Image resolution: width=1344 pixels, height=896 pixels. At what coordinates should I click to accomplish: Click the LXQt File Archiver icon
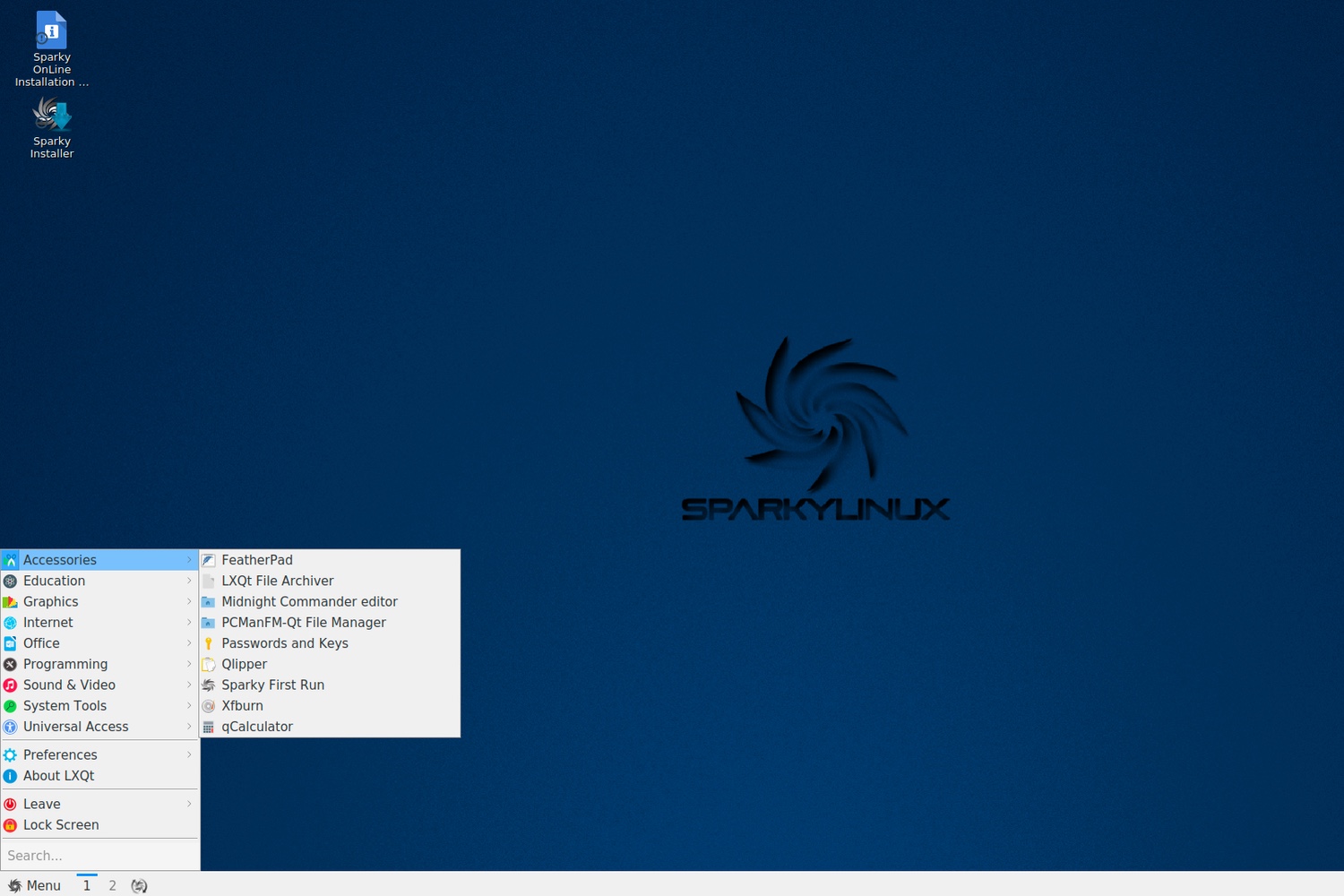tap(209, 581)
